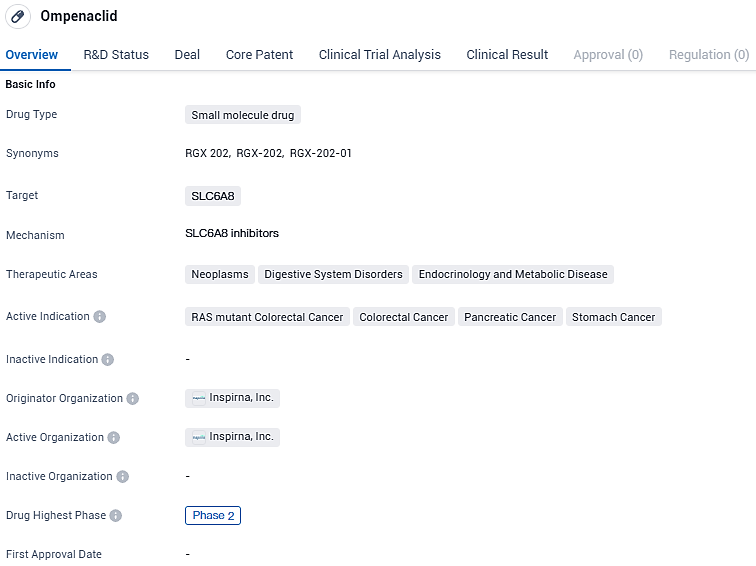This screenshot has width=756, height=566.
Task: Open the Deal tab
Action: coord(187,55)
